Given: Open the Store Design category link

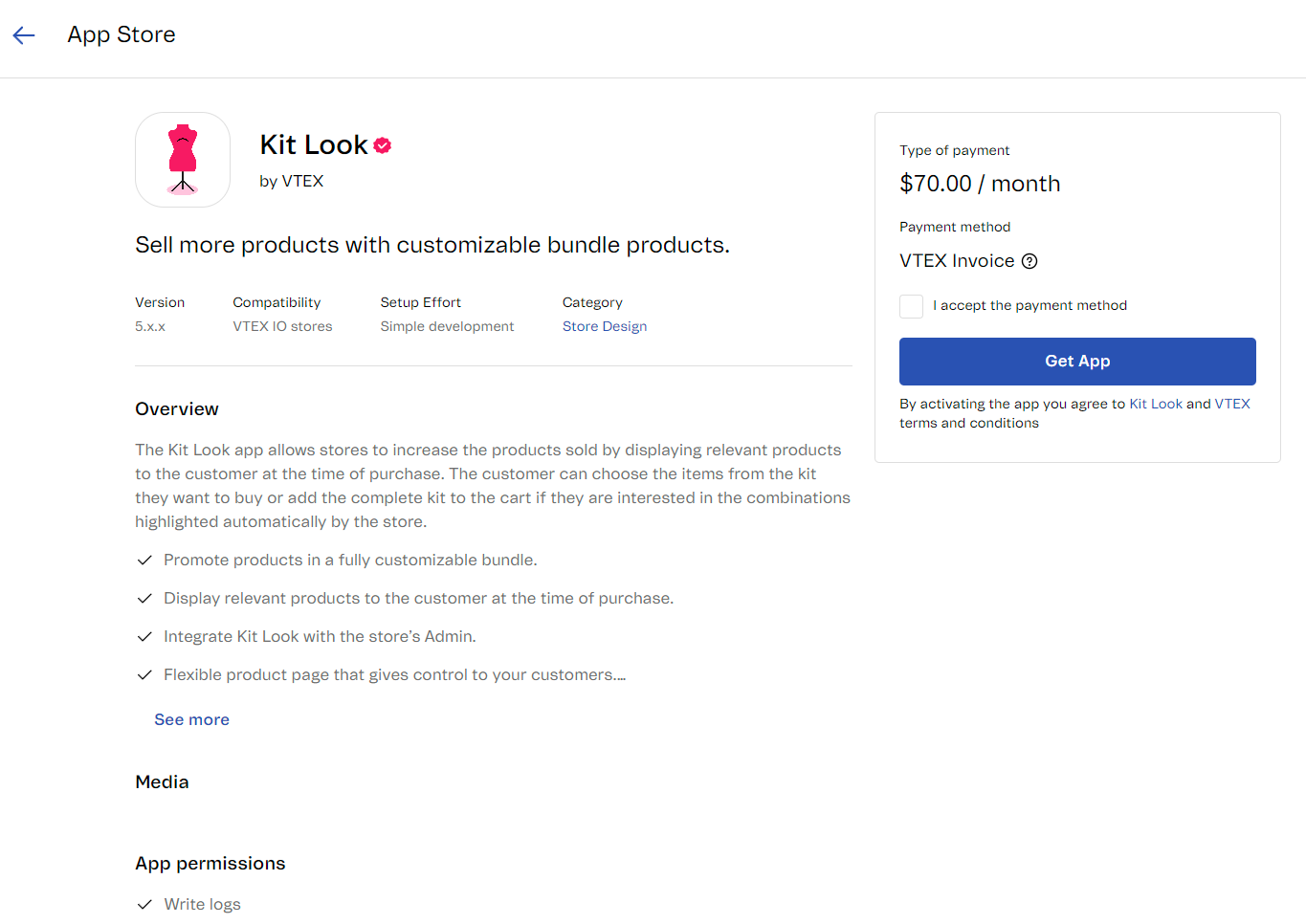Looking at the screenshot, I should coord(605,327).
